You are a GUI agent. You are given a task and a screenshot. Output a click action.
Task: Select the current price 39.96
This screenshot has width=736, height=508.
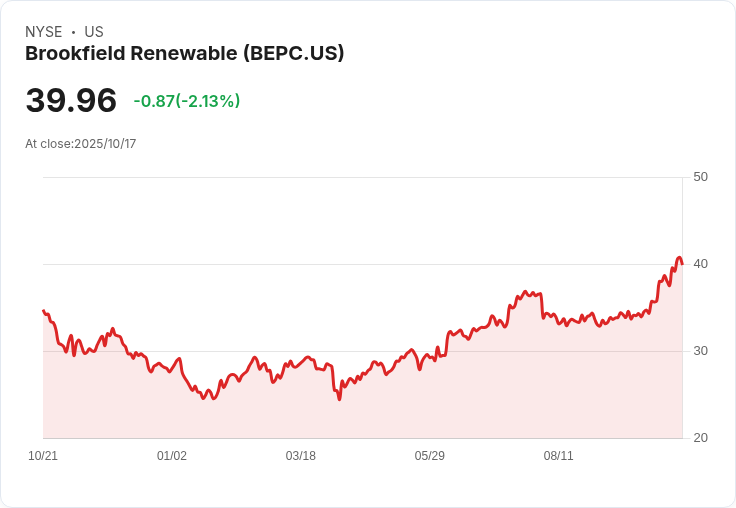(71, 100)
